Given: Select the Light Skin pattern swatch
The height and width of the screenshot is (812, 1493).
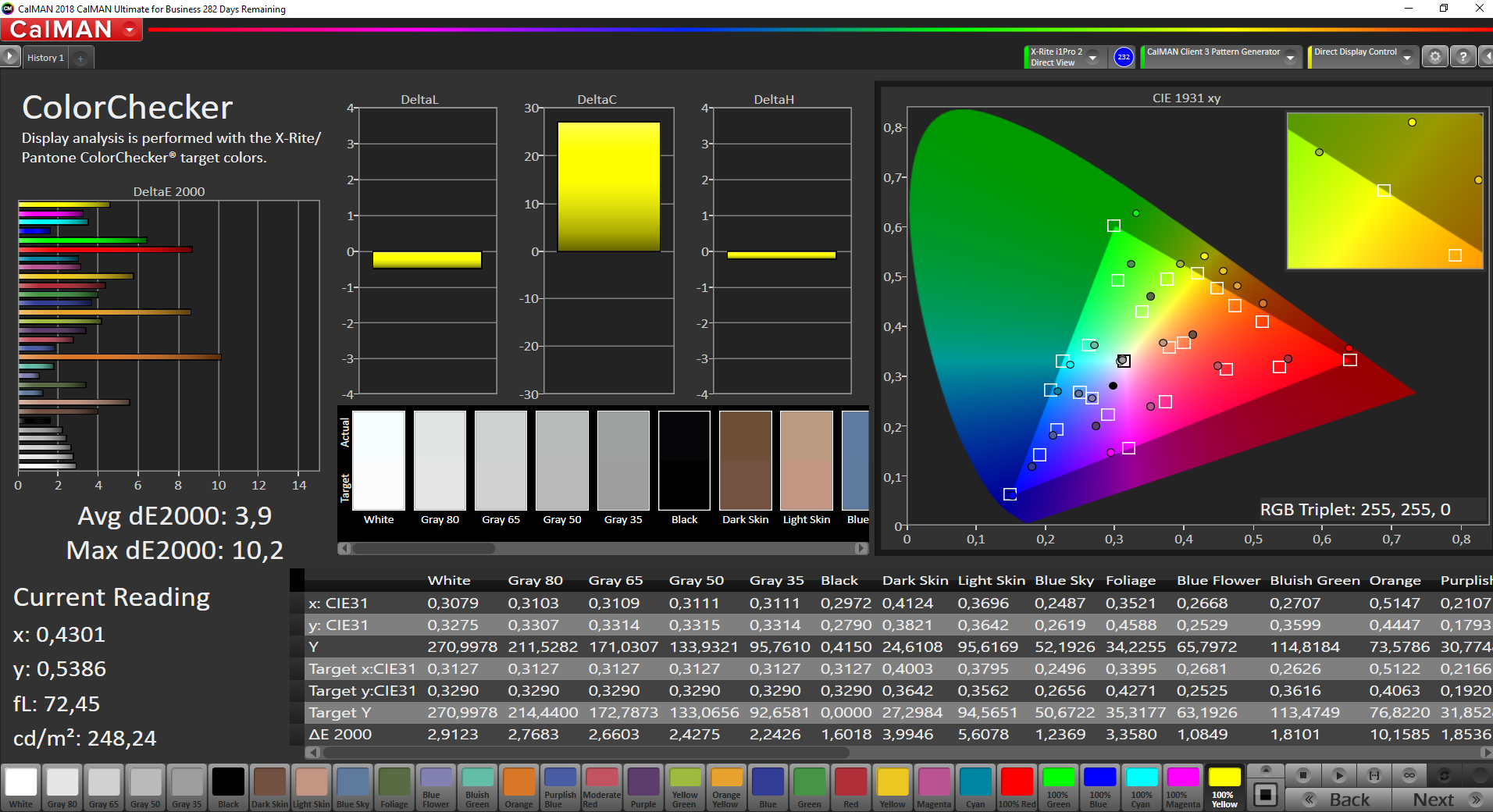Looking at the screenshot, I should click(312, 787).
